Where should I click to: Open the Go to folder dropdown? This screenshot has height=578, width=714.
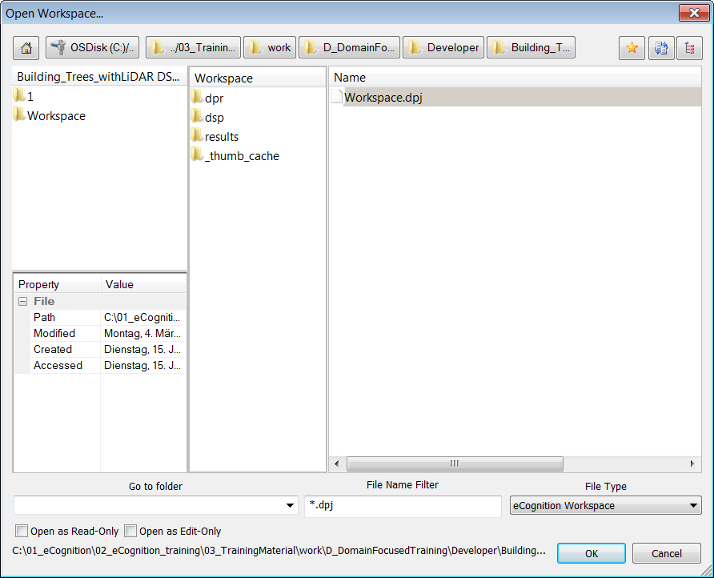(290, 506)
